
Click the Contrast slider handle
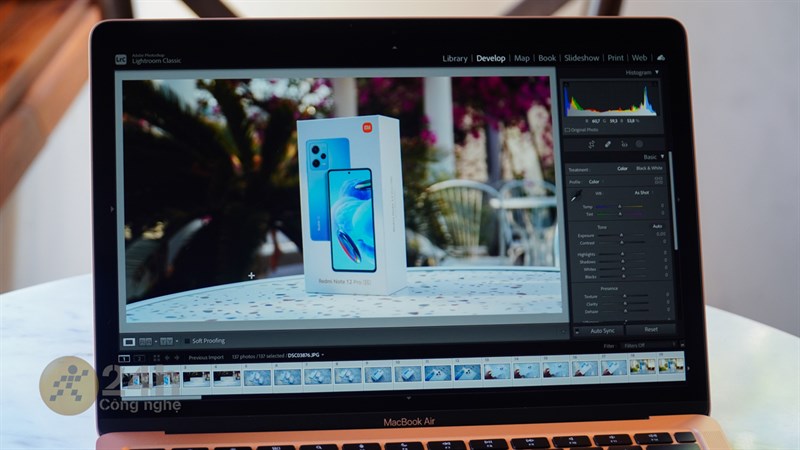(x=621, y=242)
